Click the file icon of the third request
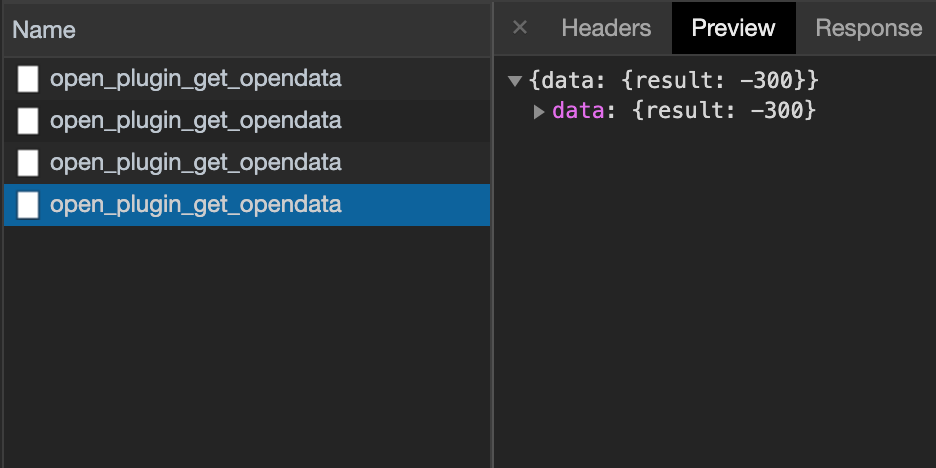Viewport: 936px width, 468px height. (28, 163)
